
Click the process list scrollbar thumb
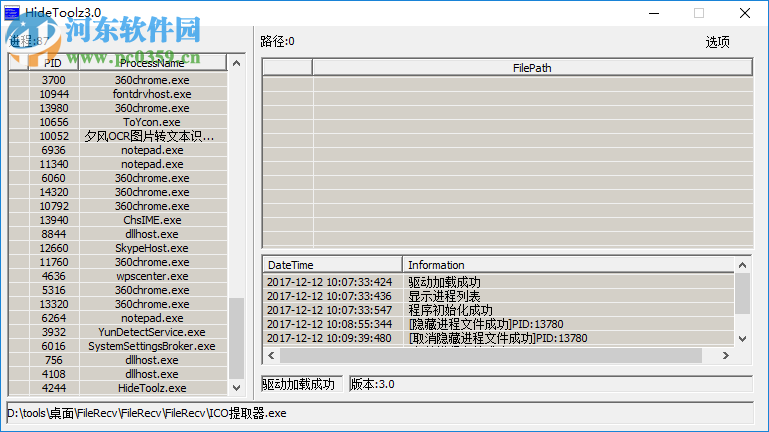(x=236, y=338)
